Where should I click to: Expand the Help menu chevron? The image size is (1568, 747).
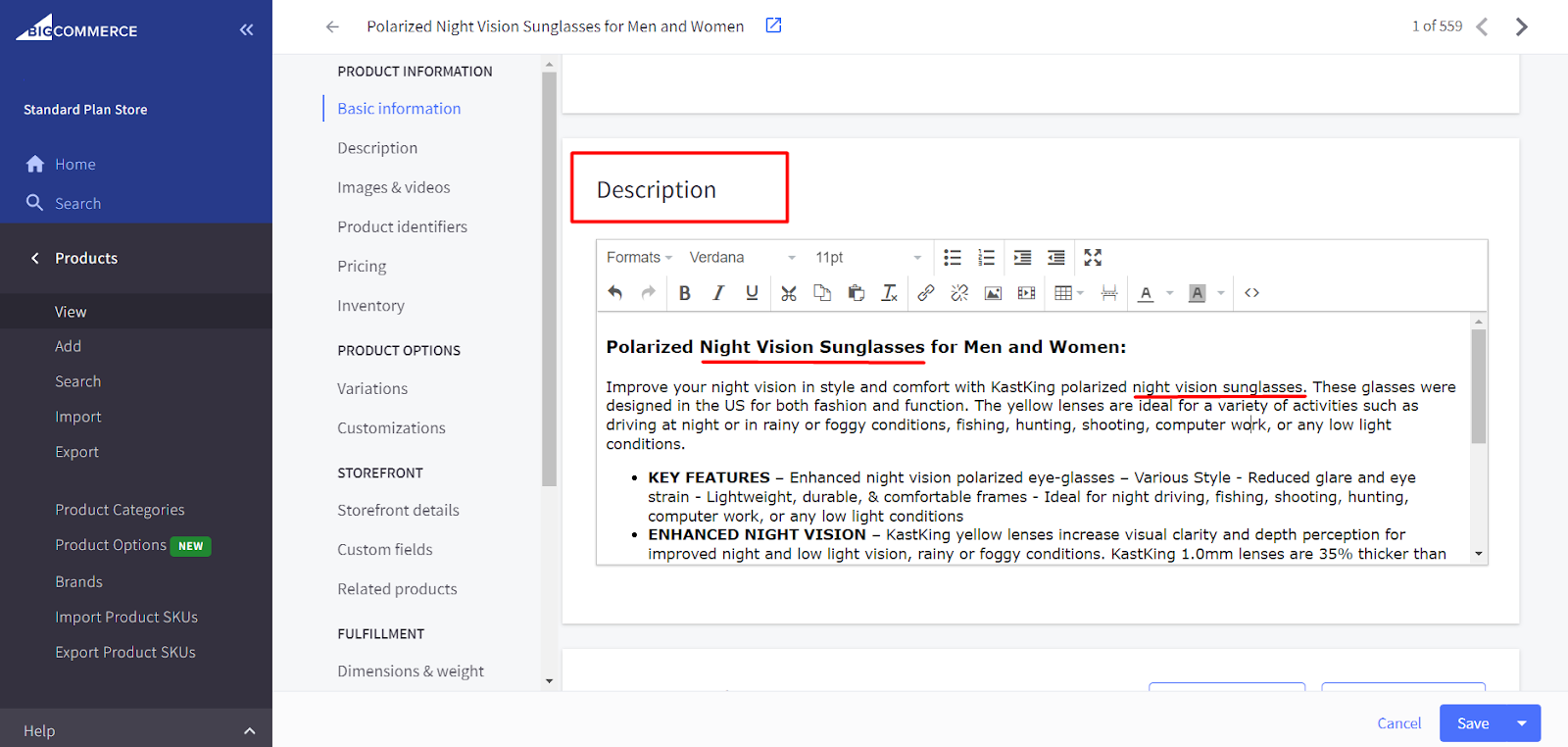[x=249, y=731]
